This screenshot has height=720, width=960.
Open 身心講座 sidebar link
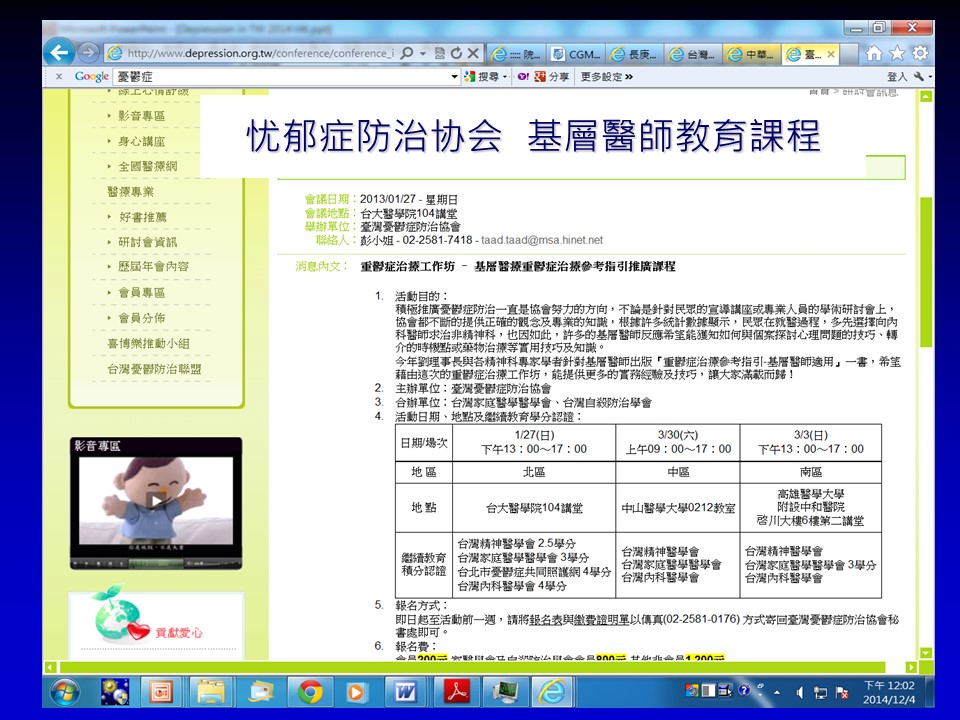coord(141,141)
